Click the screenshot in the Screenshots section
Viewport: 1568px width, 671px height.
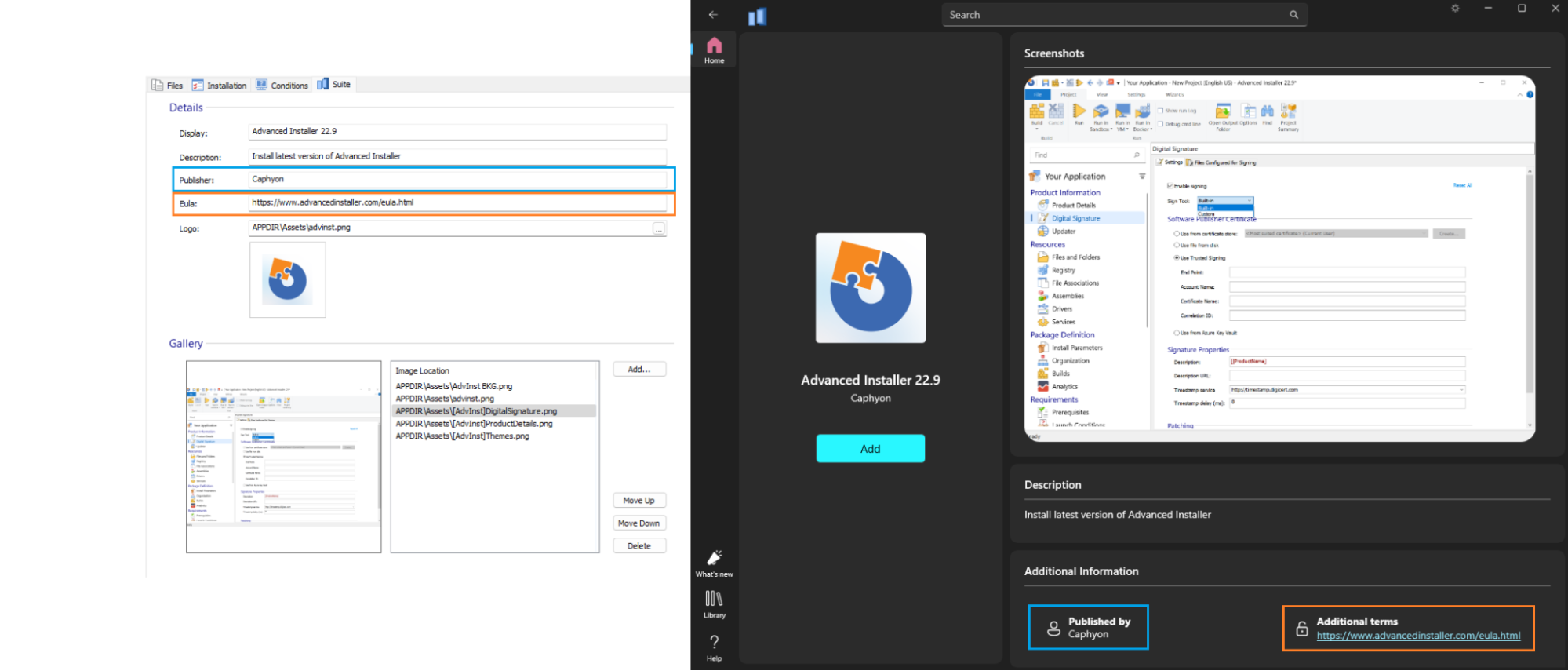pyautogui.click(x=1279, y=258)
